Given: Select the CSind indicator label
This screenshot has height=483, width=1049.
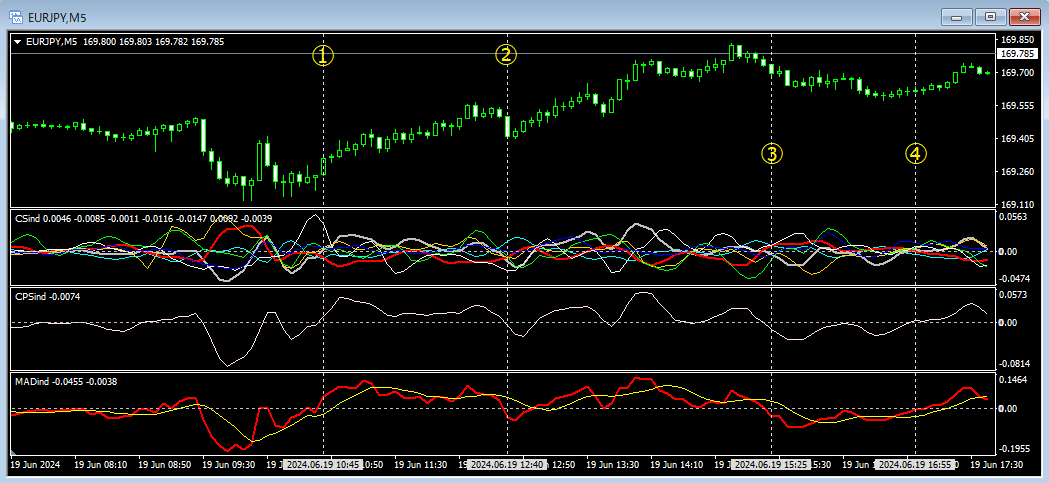Looking at the screenshot, I should tap(143, 218).
